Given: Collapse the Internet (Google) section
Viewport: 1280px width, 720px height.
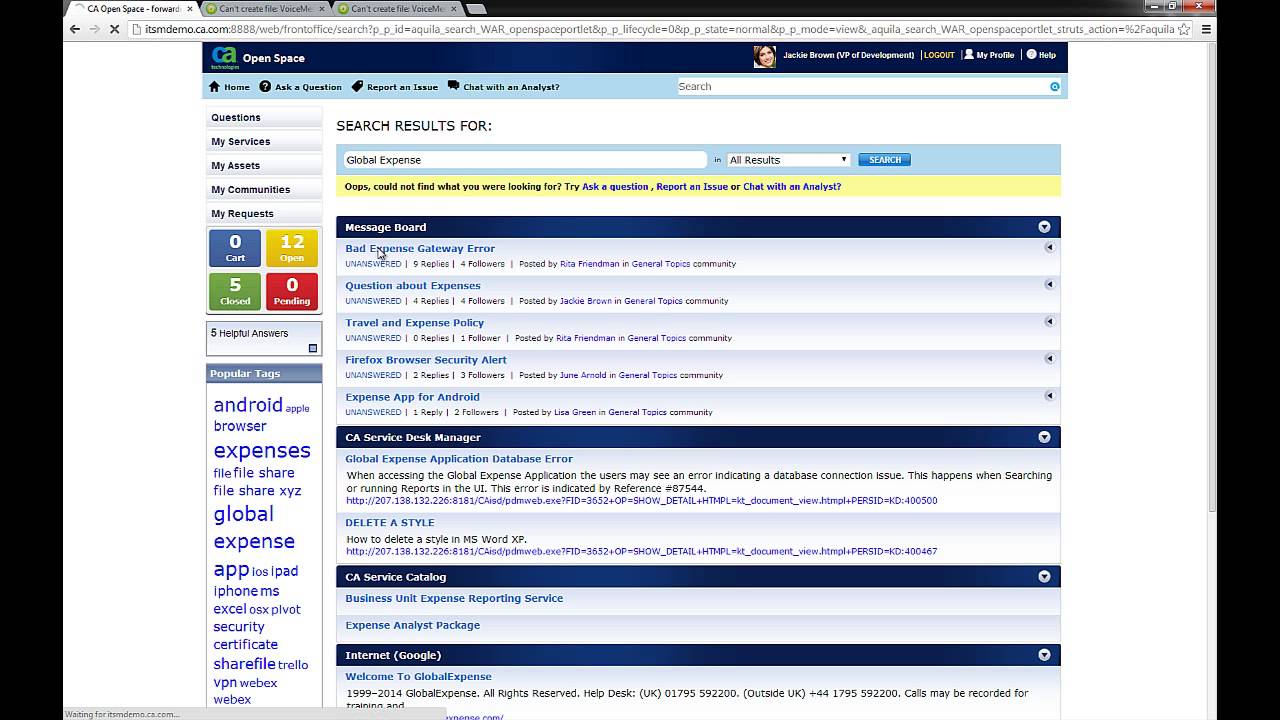Looking at the screenshot, I should (1044, 655).
